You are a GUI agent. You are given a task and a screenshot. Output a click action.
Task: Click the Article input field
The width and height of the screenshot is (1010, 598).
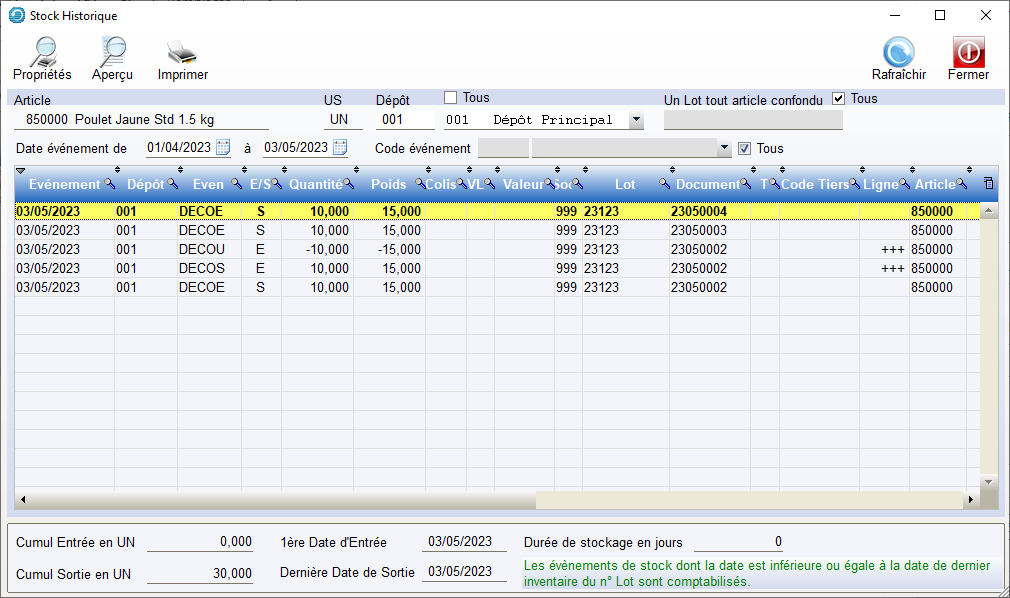pyautogui.click(x=140, y=120)
